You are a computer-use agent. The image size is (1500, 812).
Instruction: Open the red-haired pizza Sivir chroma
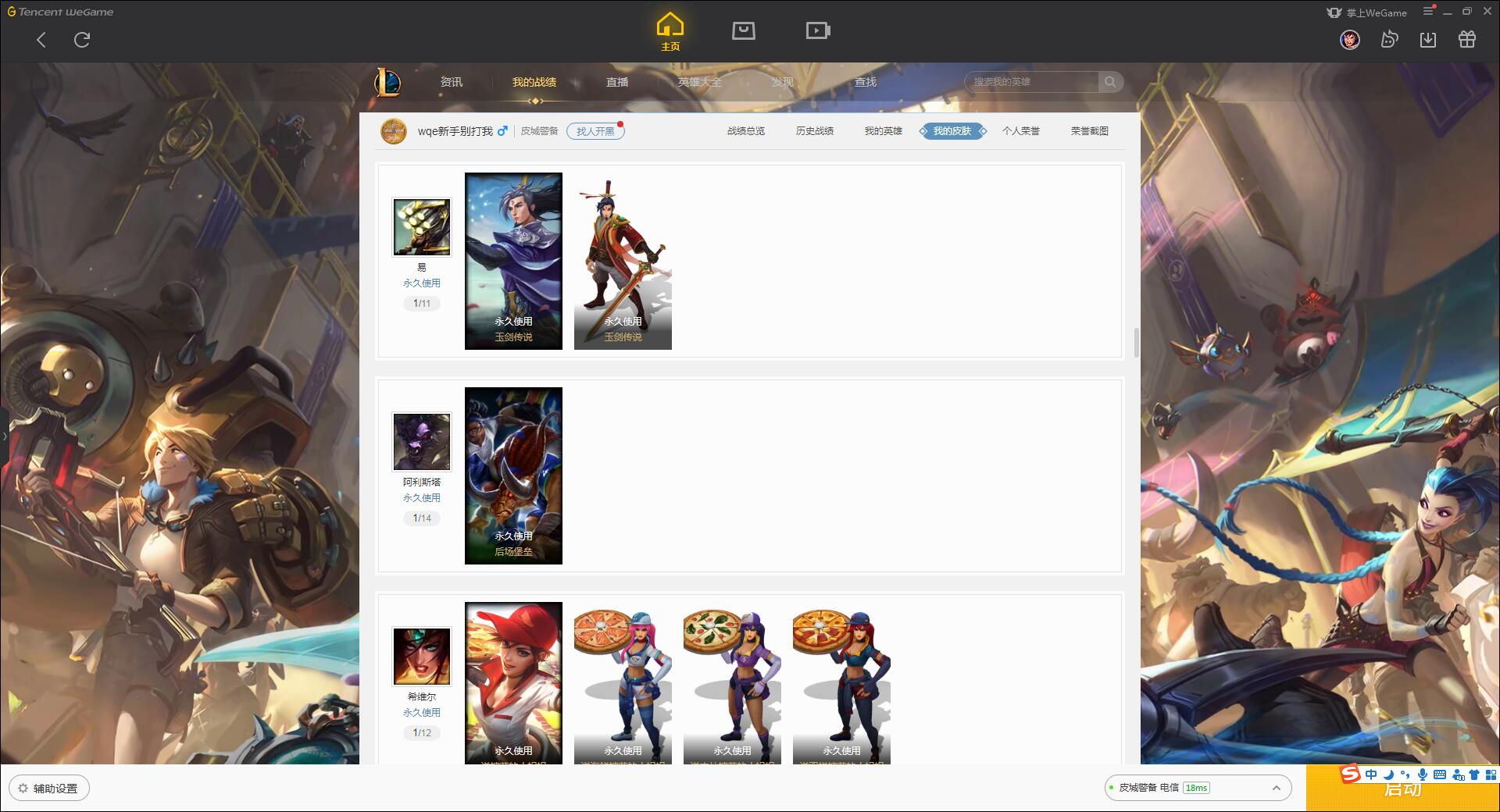[841, 683]
